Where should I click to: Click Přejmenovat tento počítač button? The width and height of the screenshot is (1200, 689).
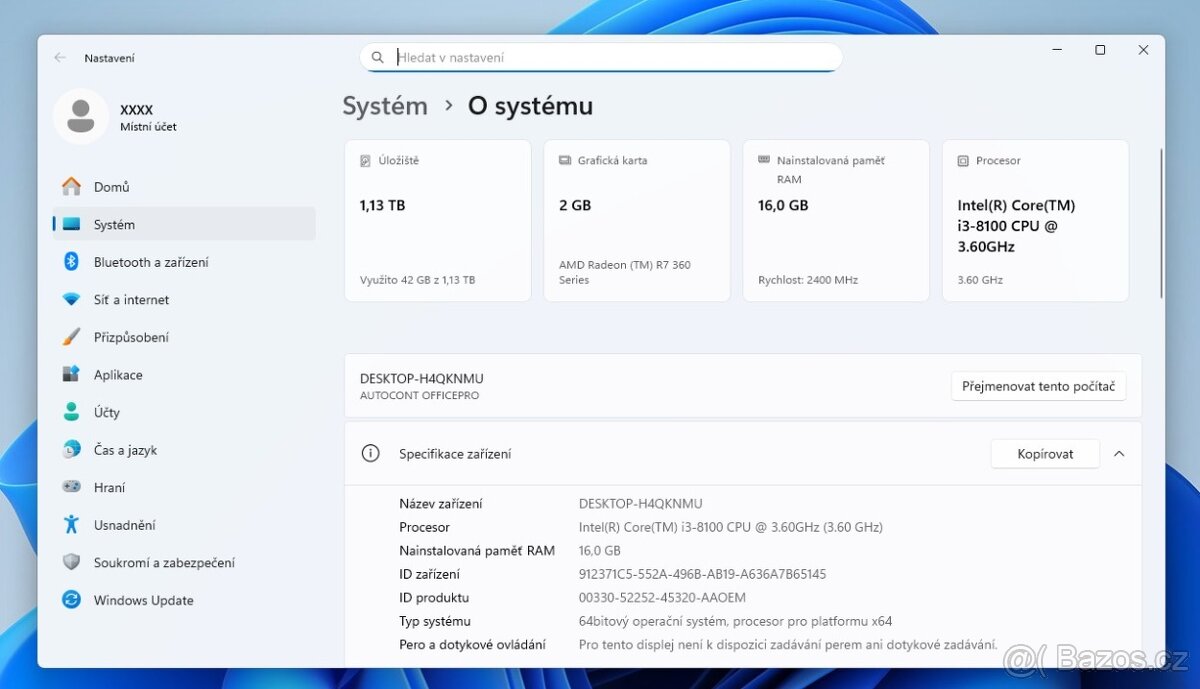(1038, 385)
